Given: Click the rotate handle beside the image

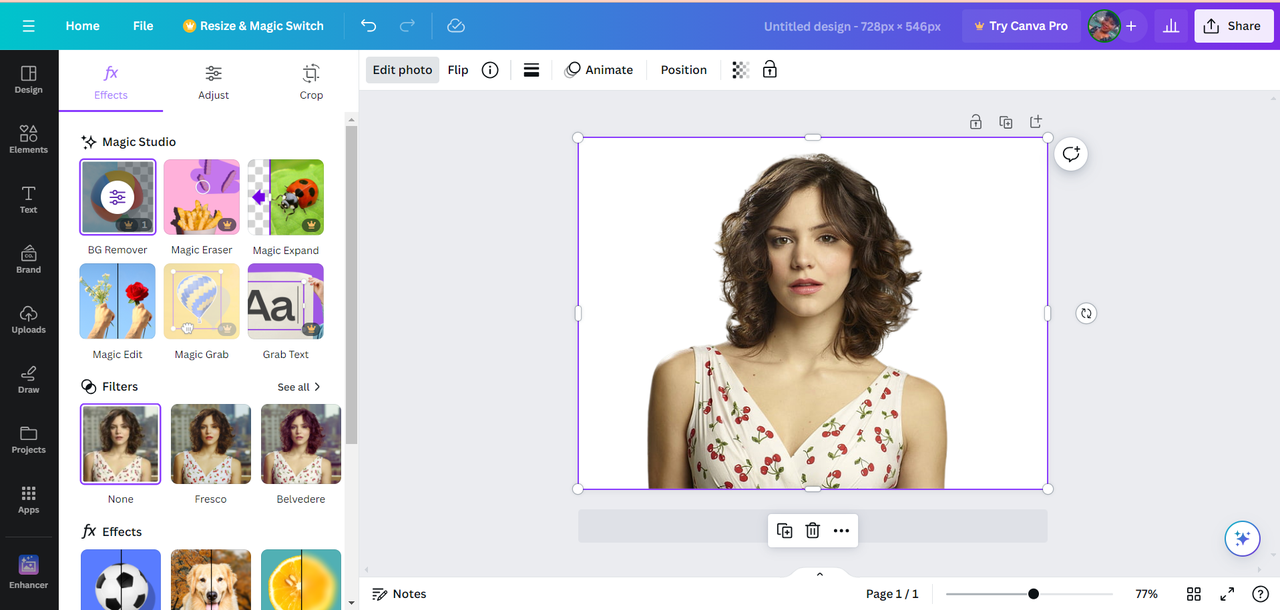Looking at the screenshot, I should [1086, 313].
